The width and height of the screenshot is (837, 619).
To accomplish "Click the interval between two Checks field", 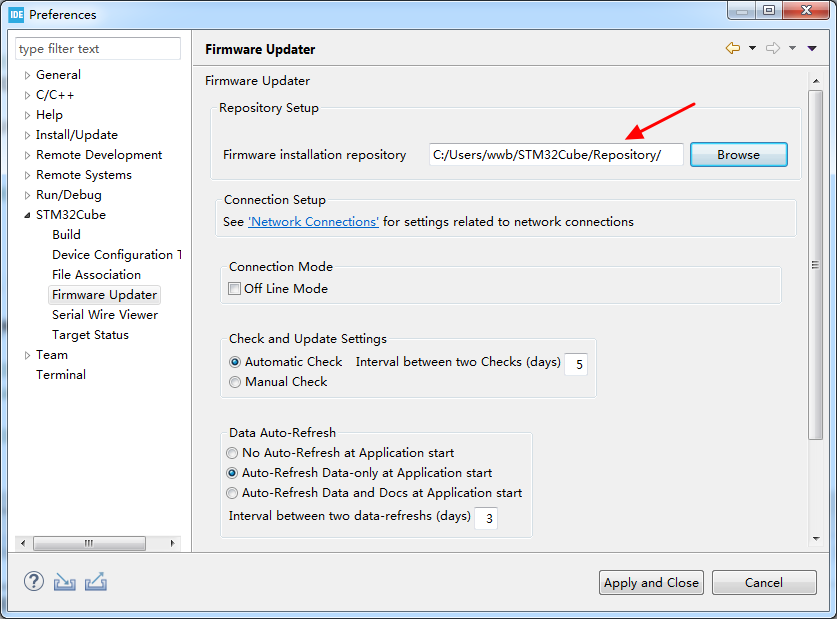I will pos(576,364).
